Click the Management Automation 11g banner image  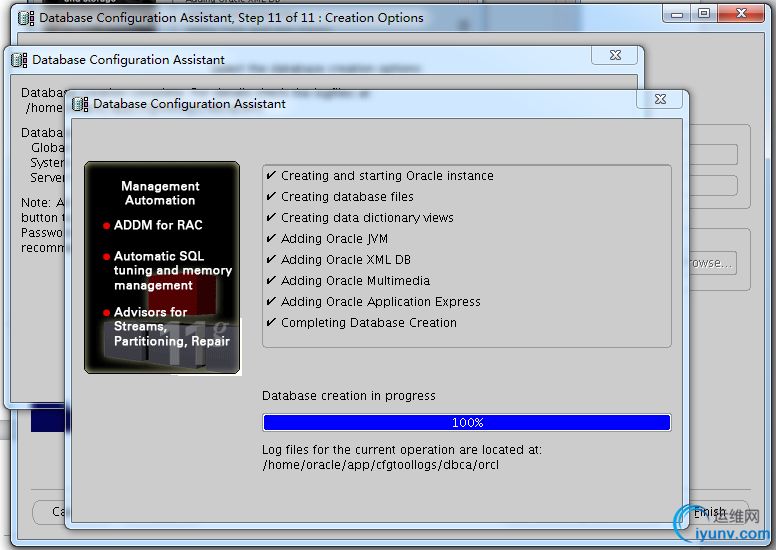coord(162,267)
